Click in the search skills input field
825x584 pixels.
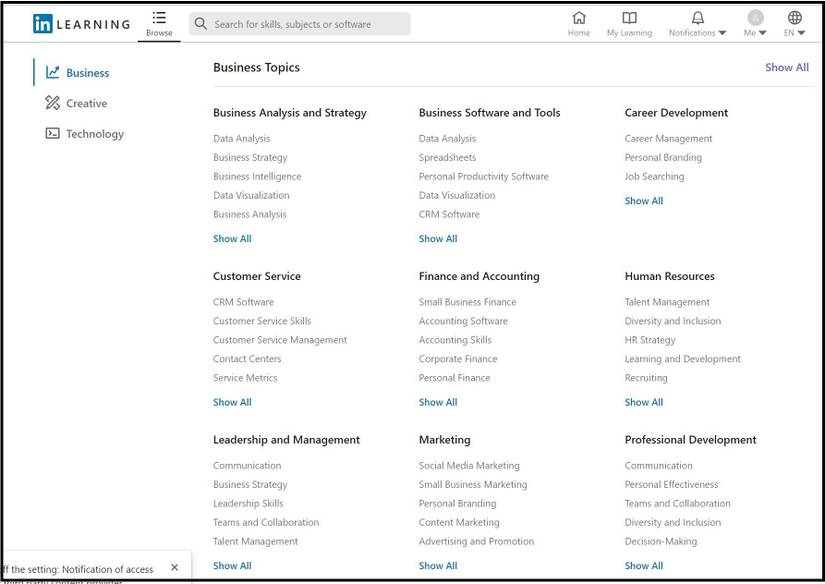click(x=300, y=24)
